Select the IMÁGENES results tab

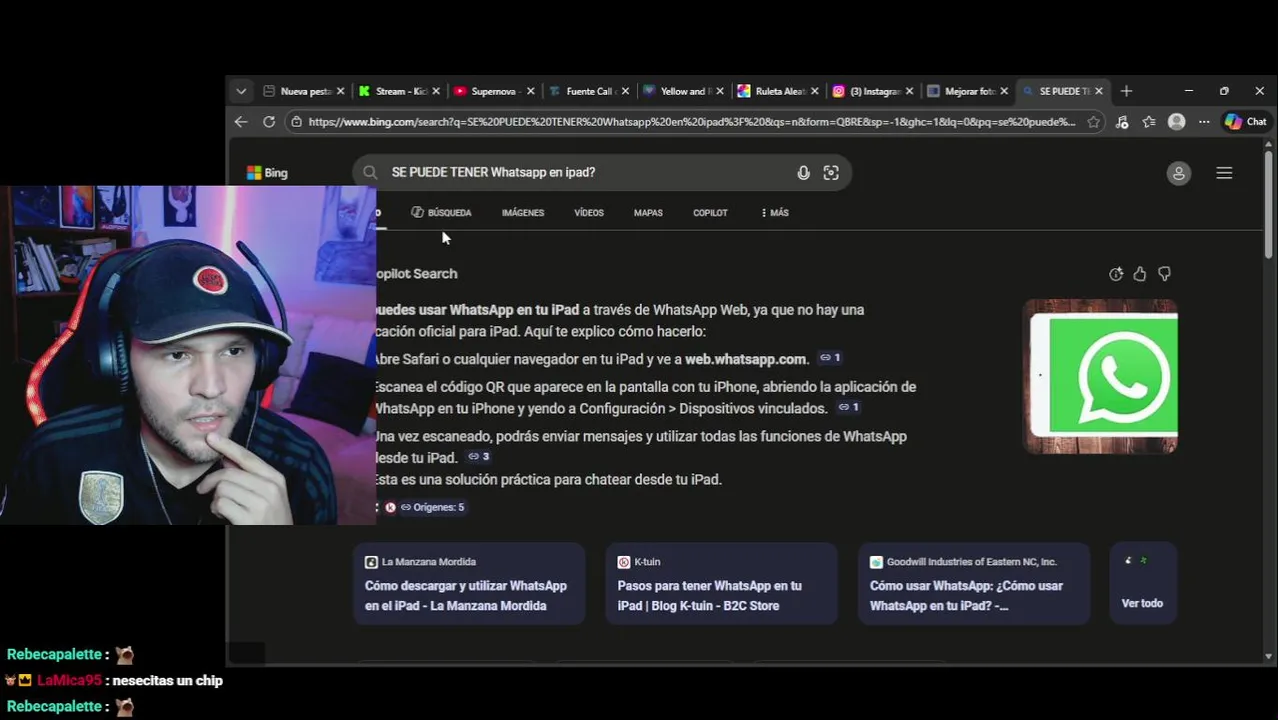(x=523, y=213)
